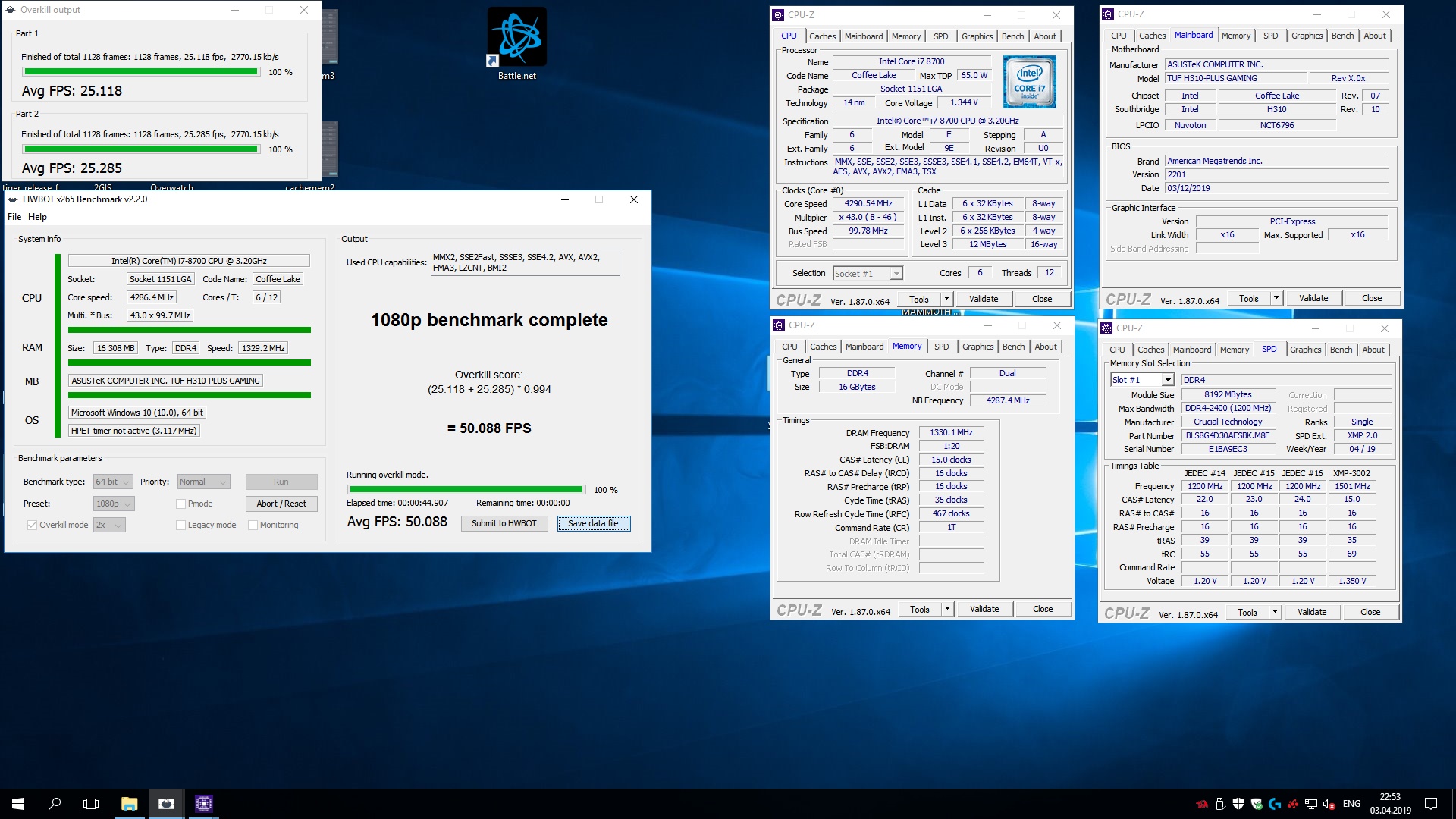Screen dimensions: 1456x819
Task: Click the Intel Core i7 logo in CPU-Z
Action: [1029, 82]
